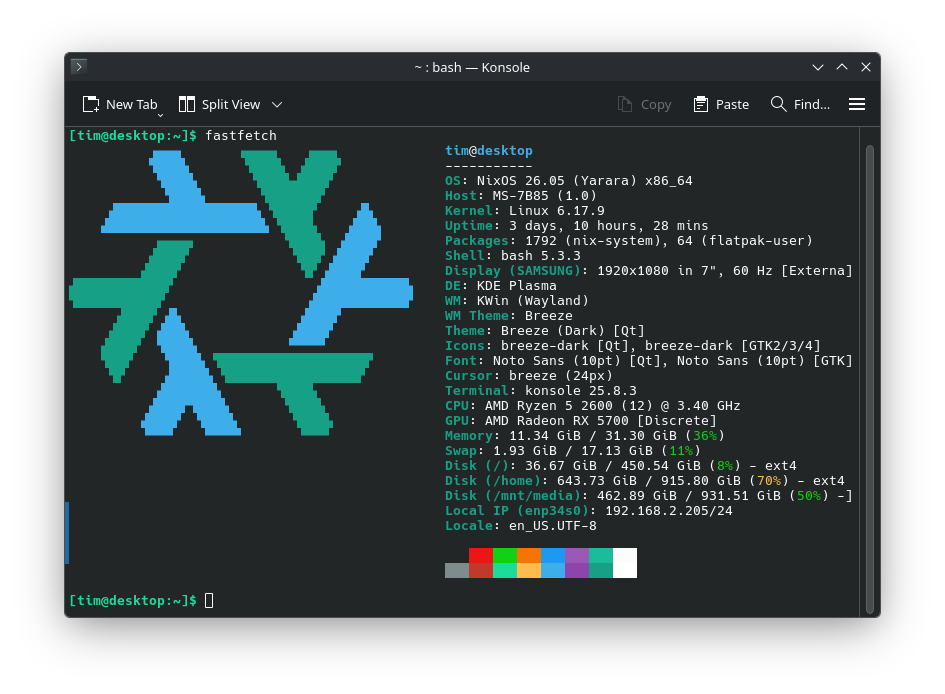Paste clipboard contents using Paste button

[721, 104]
